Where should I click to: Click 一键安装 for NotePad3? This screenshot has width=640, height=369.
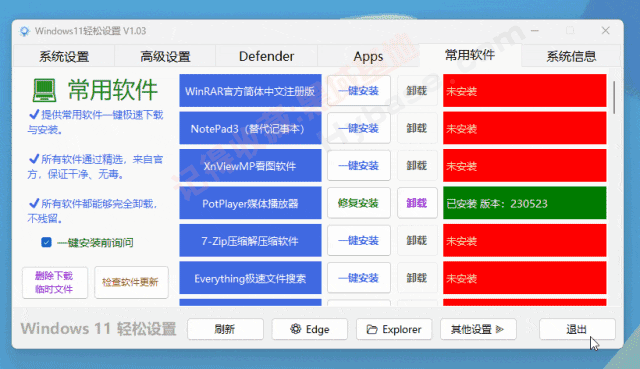pyautogui.click(x=359, y=128)
